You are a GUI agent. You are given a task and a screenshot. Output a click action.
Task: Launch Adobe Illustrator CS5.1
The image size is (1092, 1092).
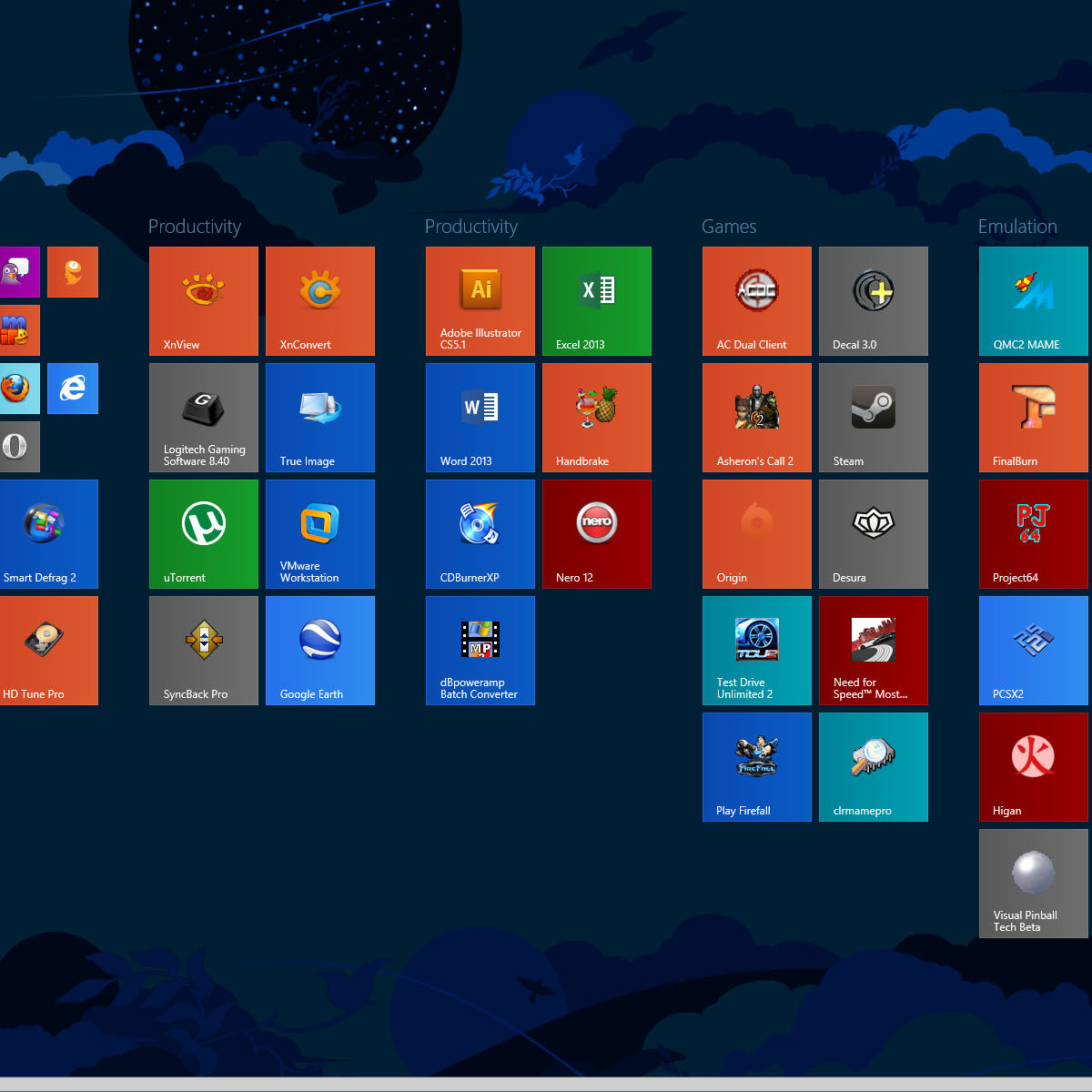pyautogui.click(x=480, y=301)
